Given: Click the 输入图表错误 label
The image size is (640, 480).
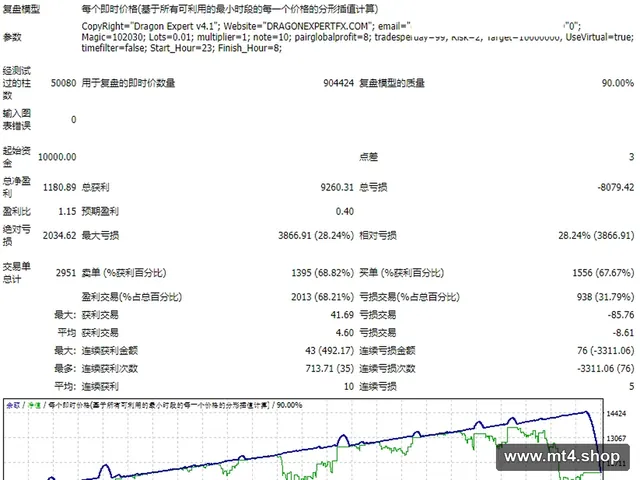Looking at the screenshot, I should [x=17, y=120].
